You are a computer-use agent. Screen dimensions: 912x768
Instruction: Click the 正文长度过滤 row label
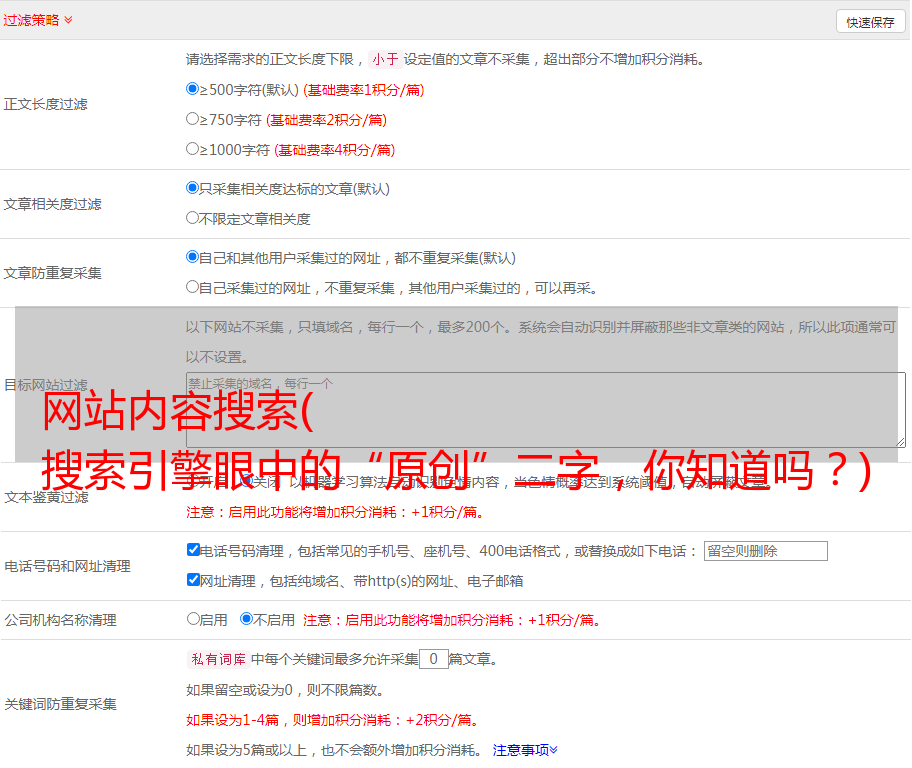(46, 104)
